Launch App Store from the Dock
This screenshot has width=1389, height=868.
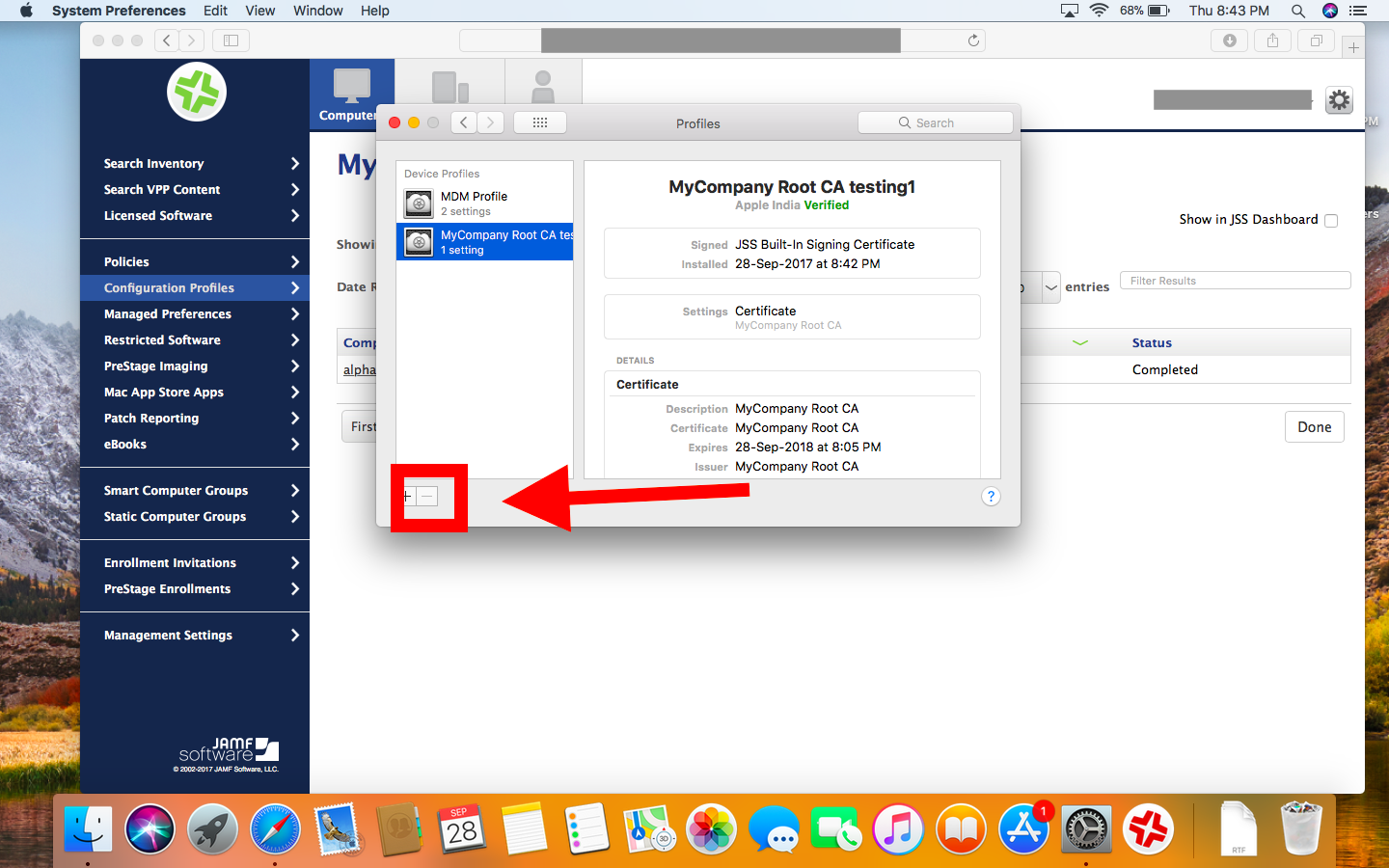pyautogui.click(x=1023, y=829)
